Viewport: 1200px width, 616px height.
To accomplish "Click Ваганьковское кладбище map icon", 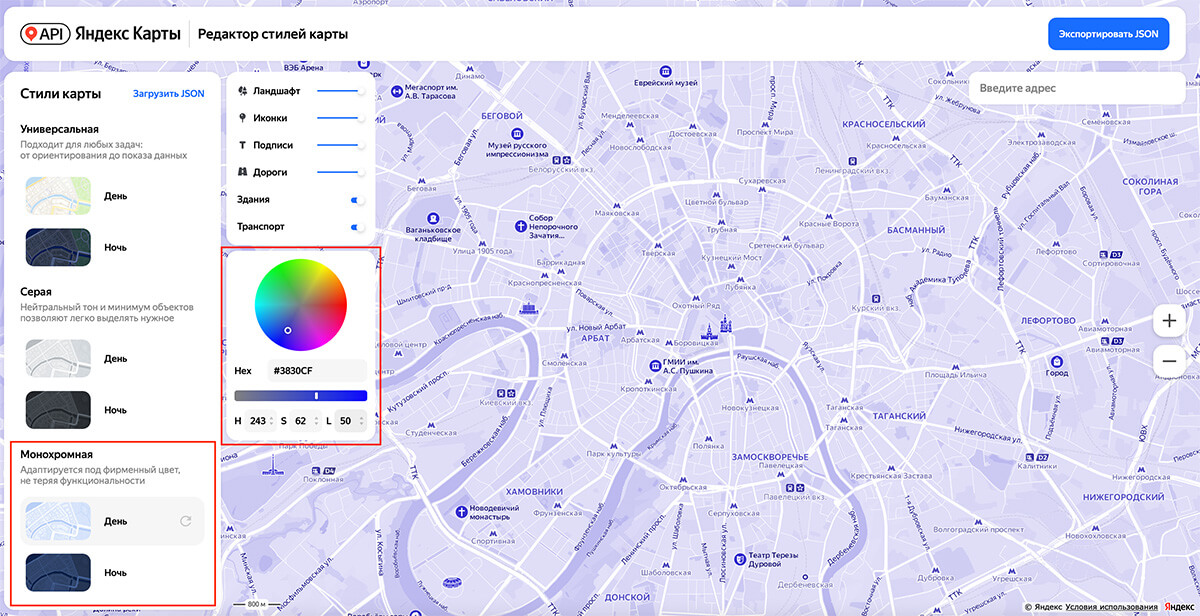I will tap(434, 218).
